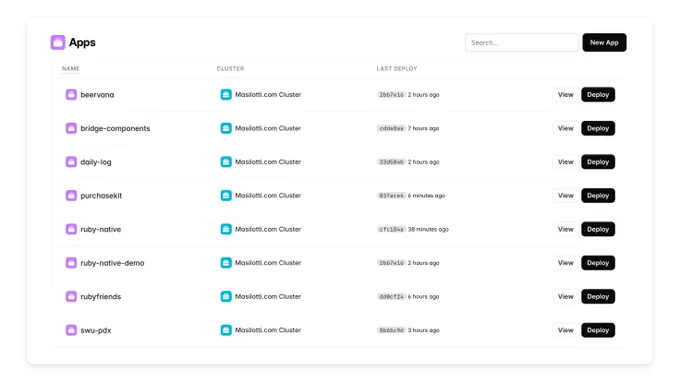Viewport: 680px width, 382px height.
Task: Click the purple app icon beside ruby-native
Action: 71,229
